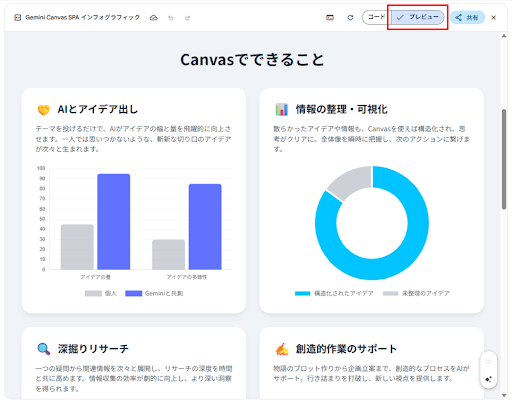This screenshot has height=404, width=512.
Task: Click the 100 value on the chart axis
Action: (41, 168)
